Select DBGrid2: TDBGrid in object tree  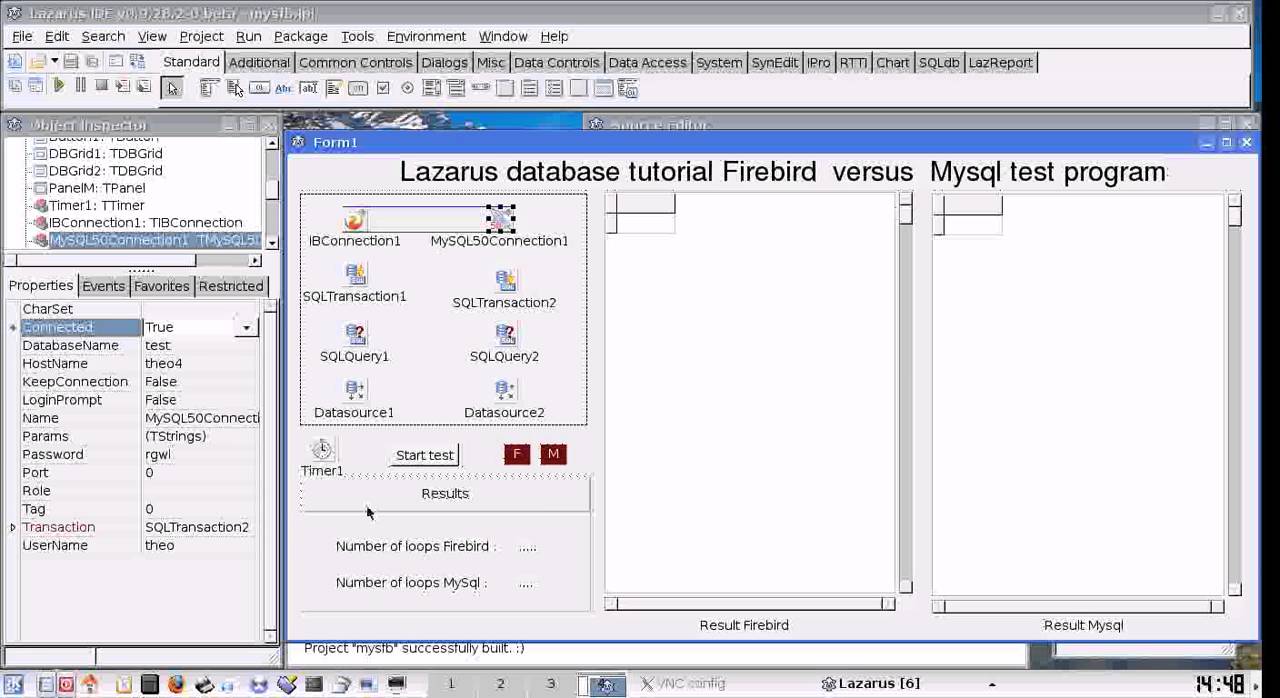[105, 171]
